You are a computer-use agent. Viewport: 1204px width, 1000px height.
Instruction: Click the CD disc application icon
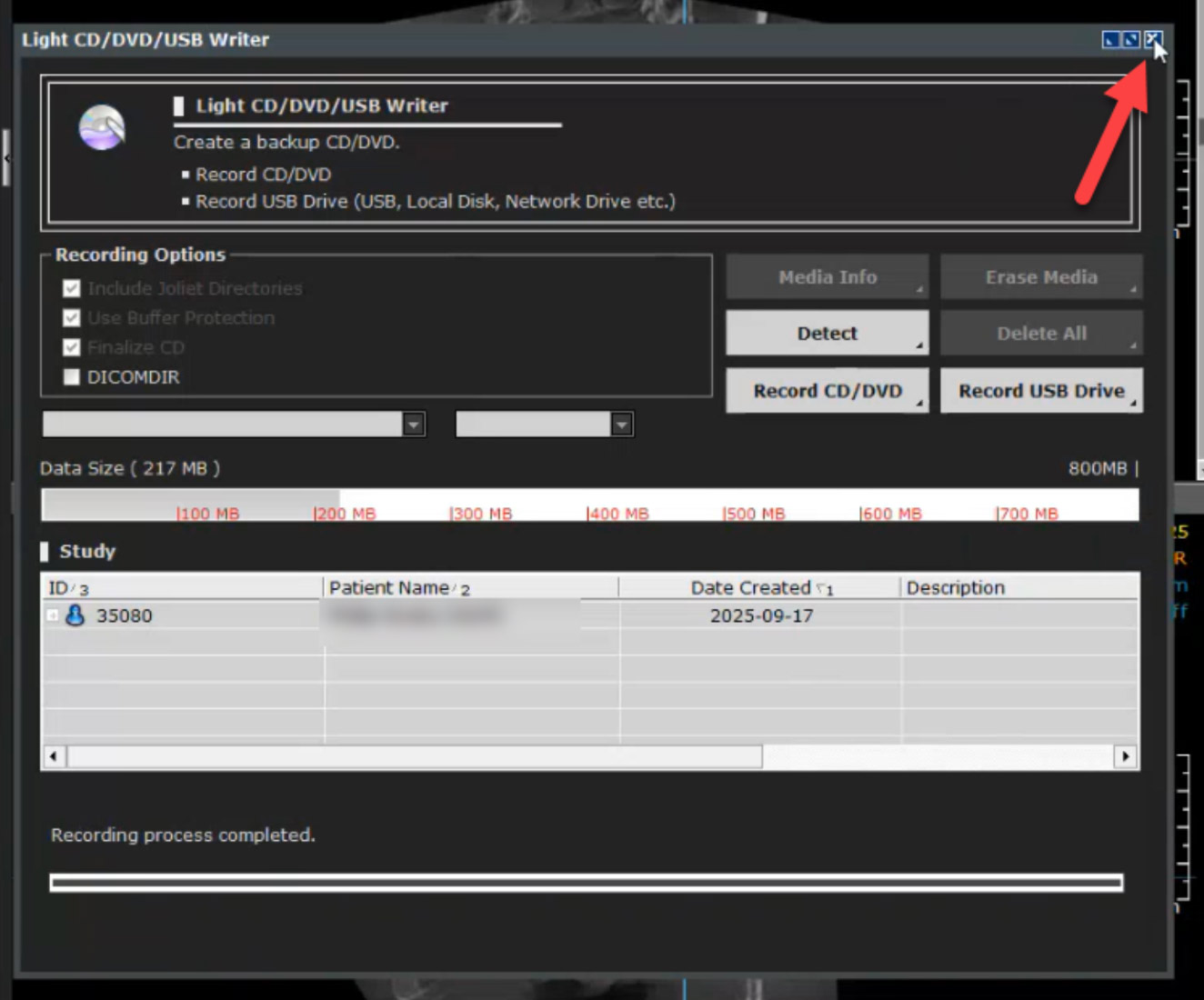102,127
